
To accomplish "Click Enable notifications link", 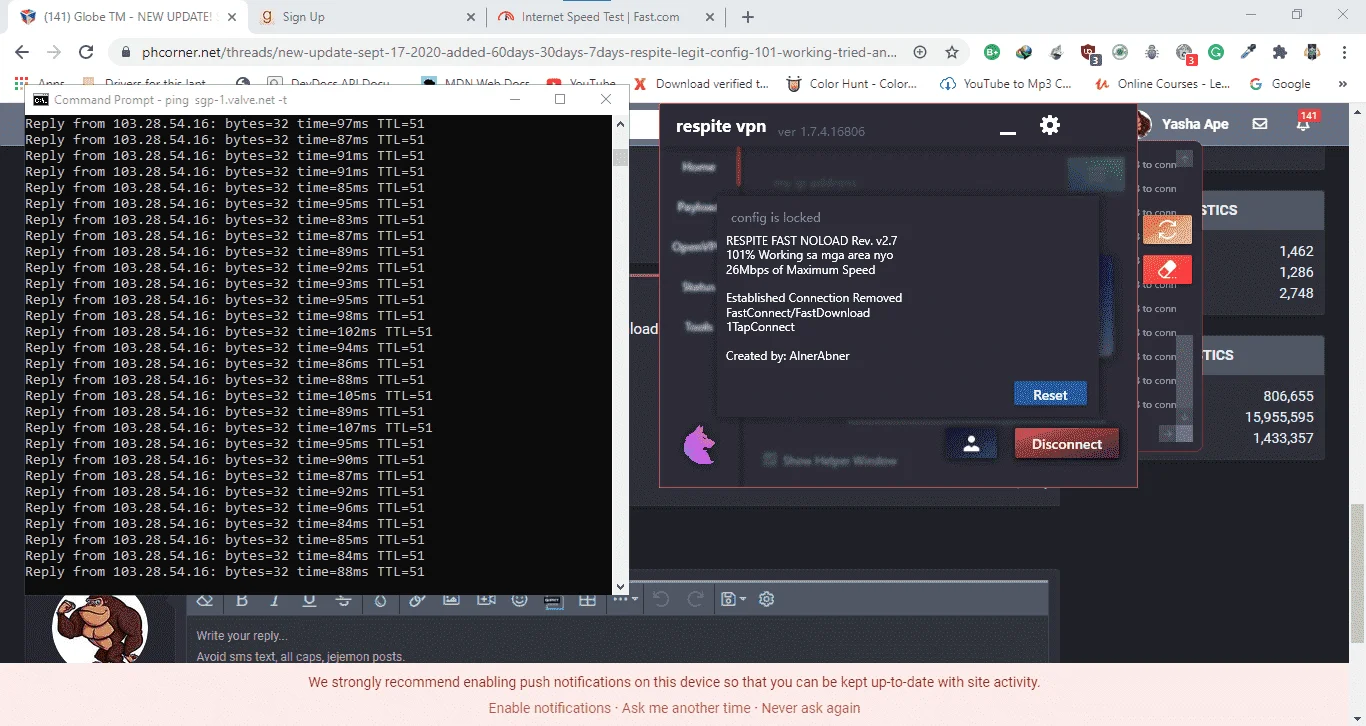I will [x=549, y=708].
